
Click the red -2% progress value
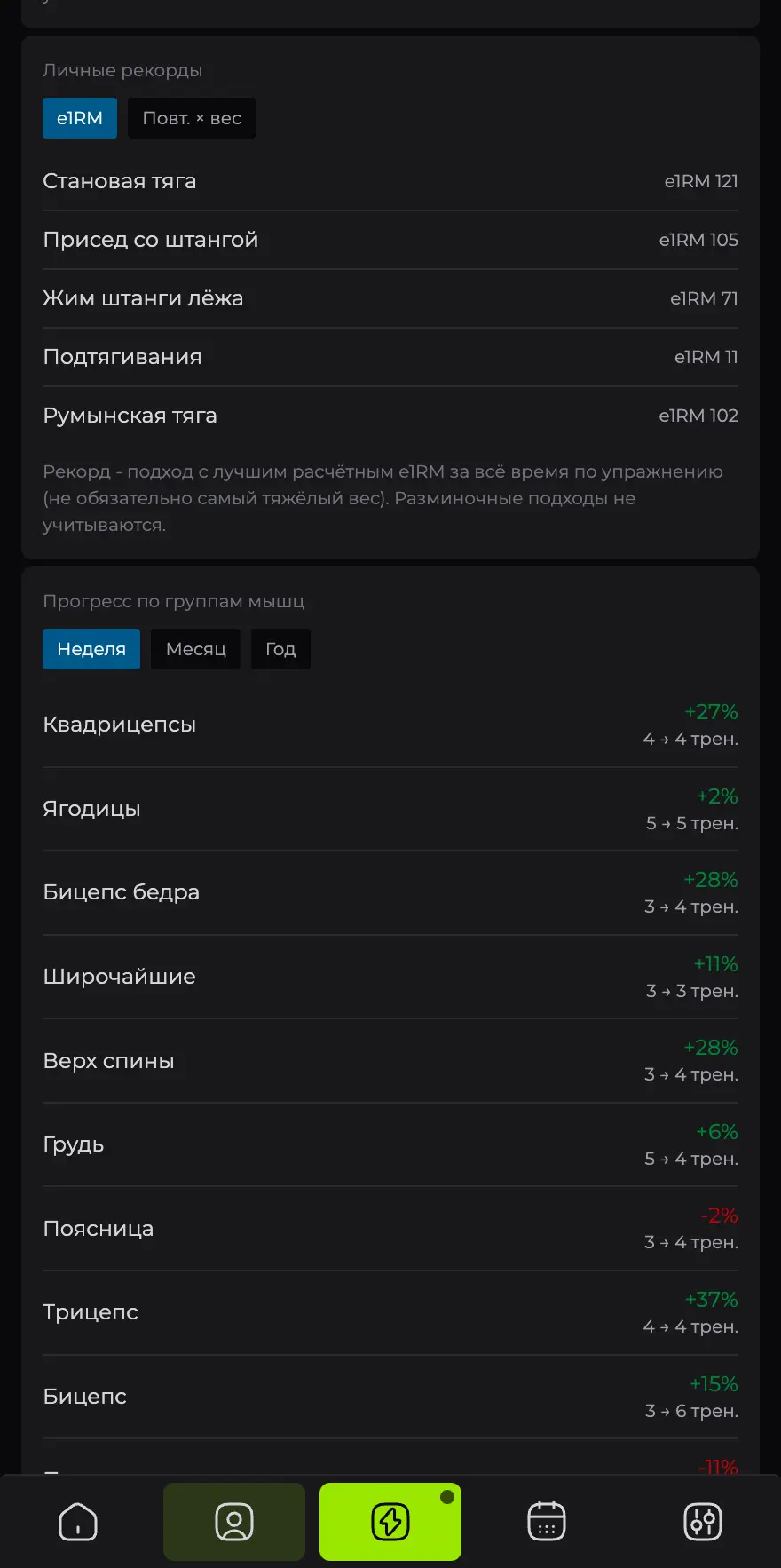click(719, 1216)
